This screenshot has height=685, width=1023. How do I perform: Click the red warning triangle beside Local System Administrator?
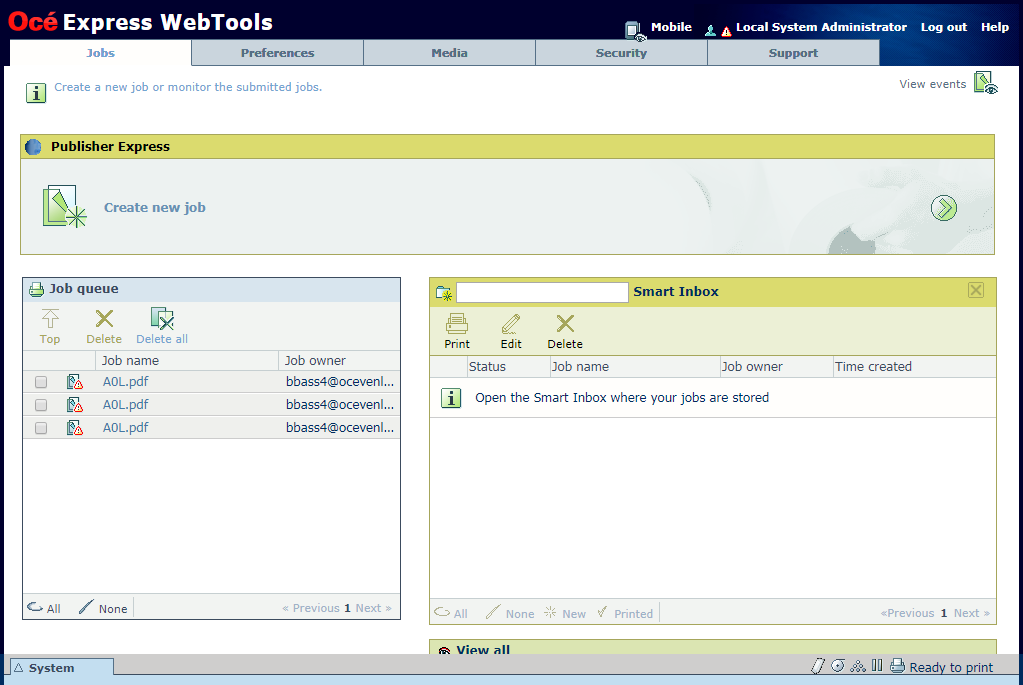click(x=726, y=31)
